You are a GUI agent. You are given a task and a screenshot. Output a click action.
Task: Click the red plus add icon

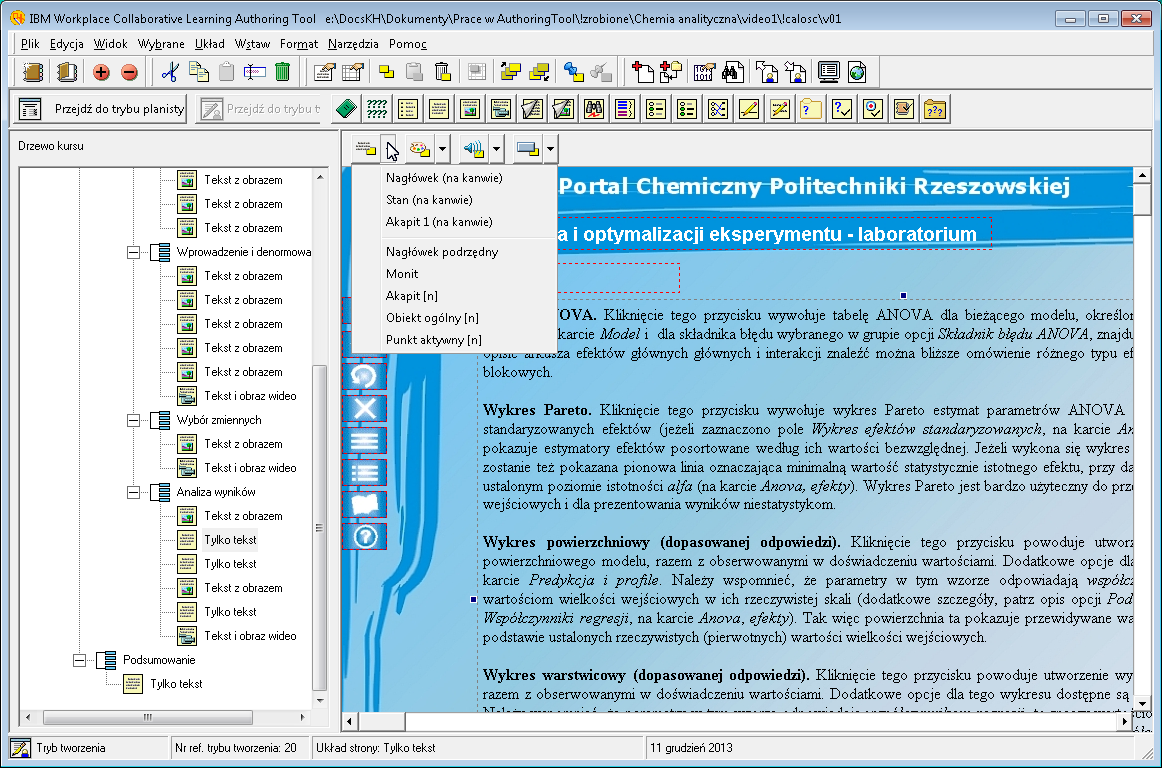coord(102,72)
